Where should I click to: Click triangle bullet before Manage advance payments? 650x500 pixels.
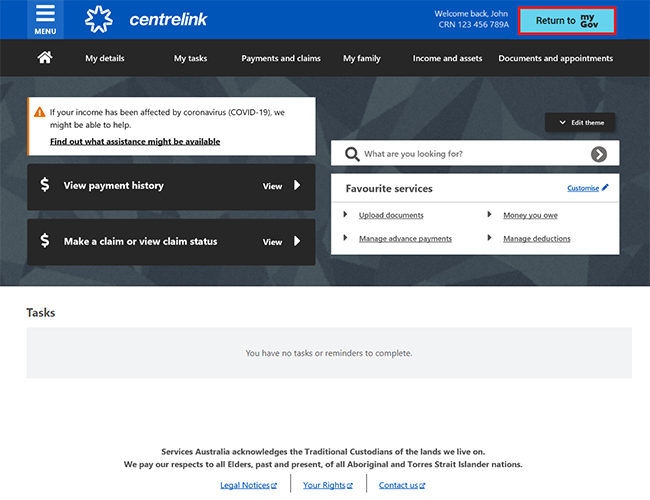(x=345, y=238)
